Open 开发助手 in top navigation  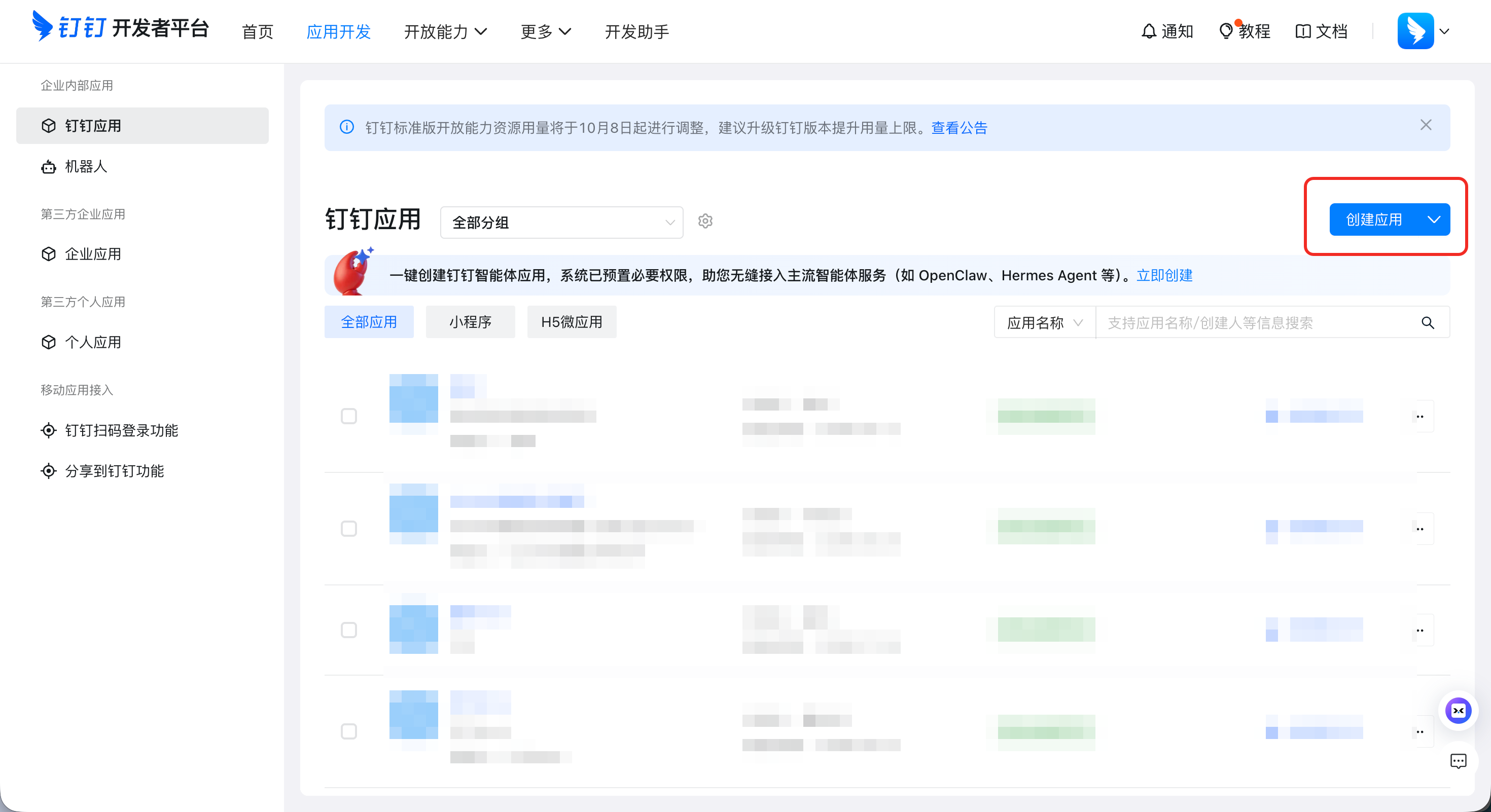click(636, 31)
